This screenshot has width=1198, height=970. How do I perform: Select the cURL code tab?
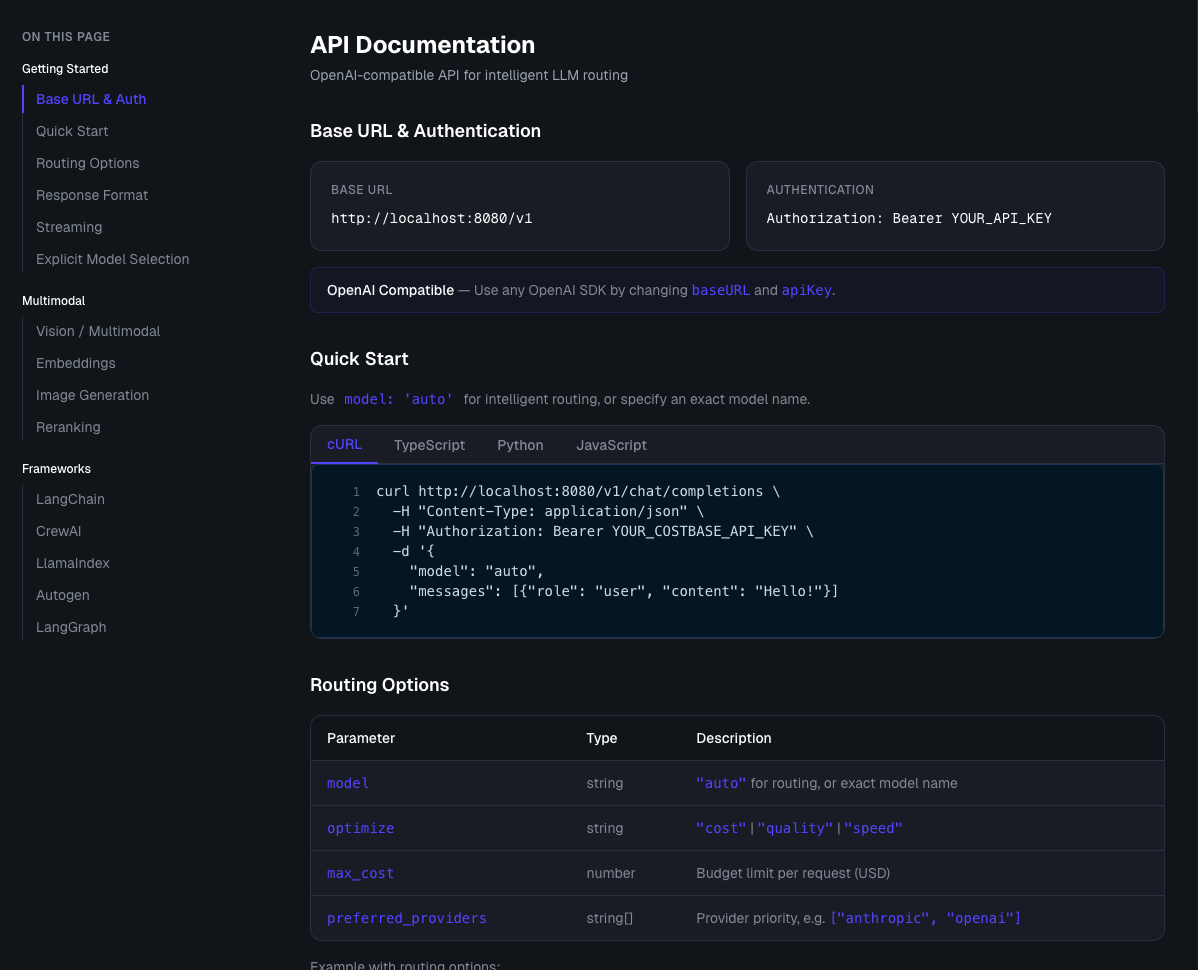(x=344, y=445)
